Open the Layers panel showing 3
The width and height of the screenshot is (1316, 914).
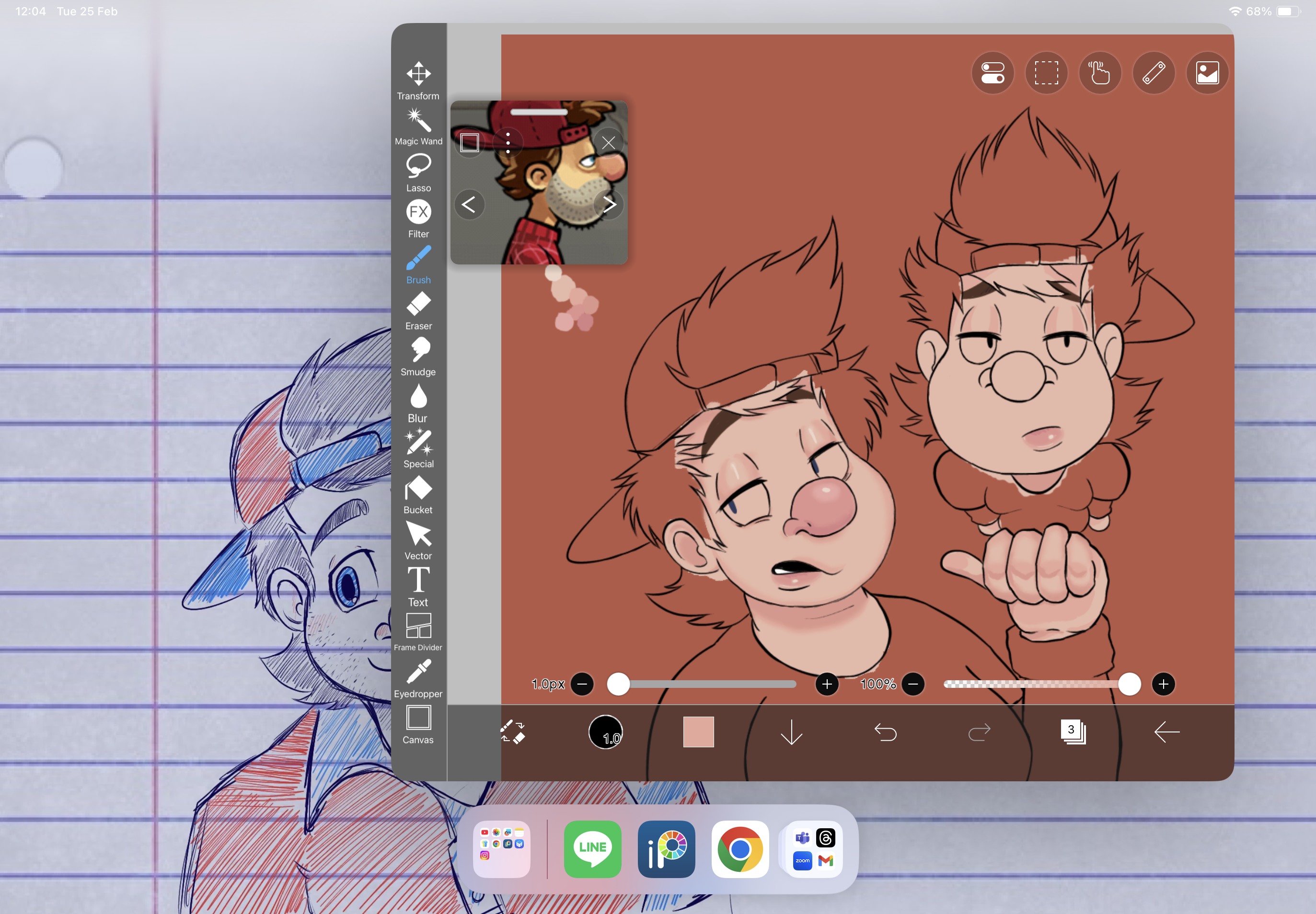click(1073, 731)
